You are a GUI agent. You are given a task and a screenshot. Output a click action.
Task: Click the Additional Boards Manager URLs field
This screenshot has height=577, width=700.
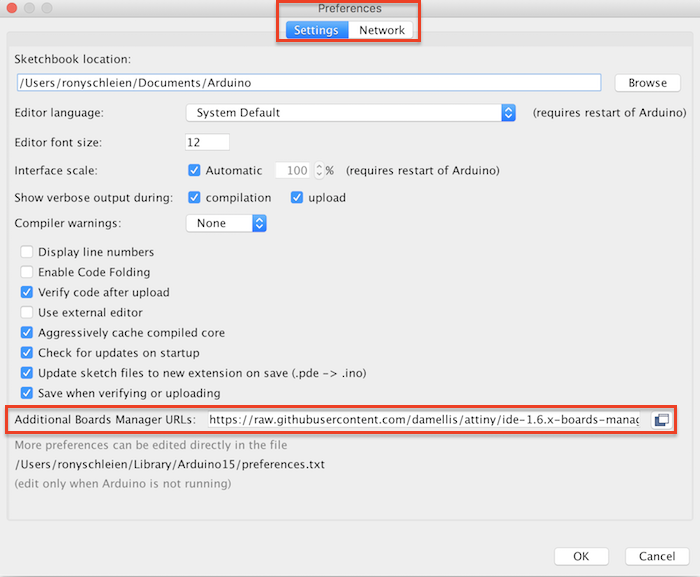pyautogui.click(x=424, y=420)
